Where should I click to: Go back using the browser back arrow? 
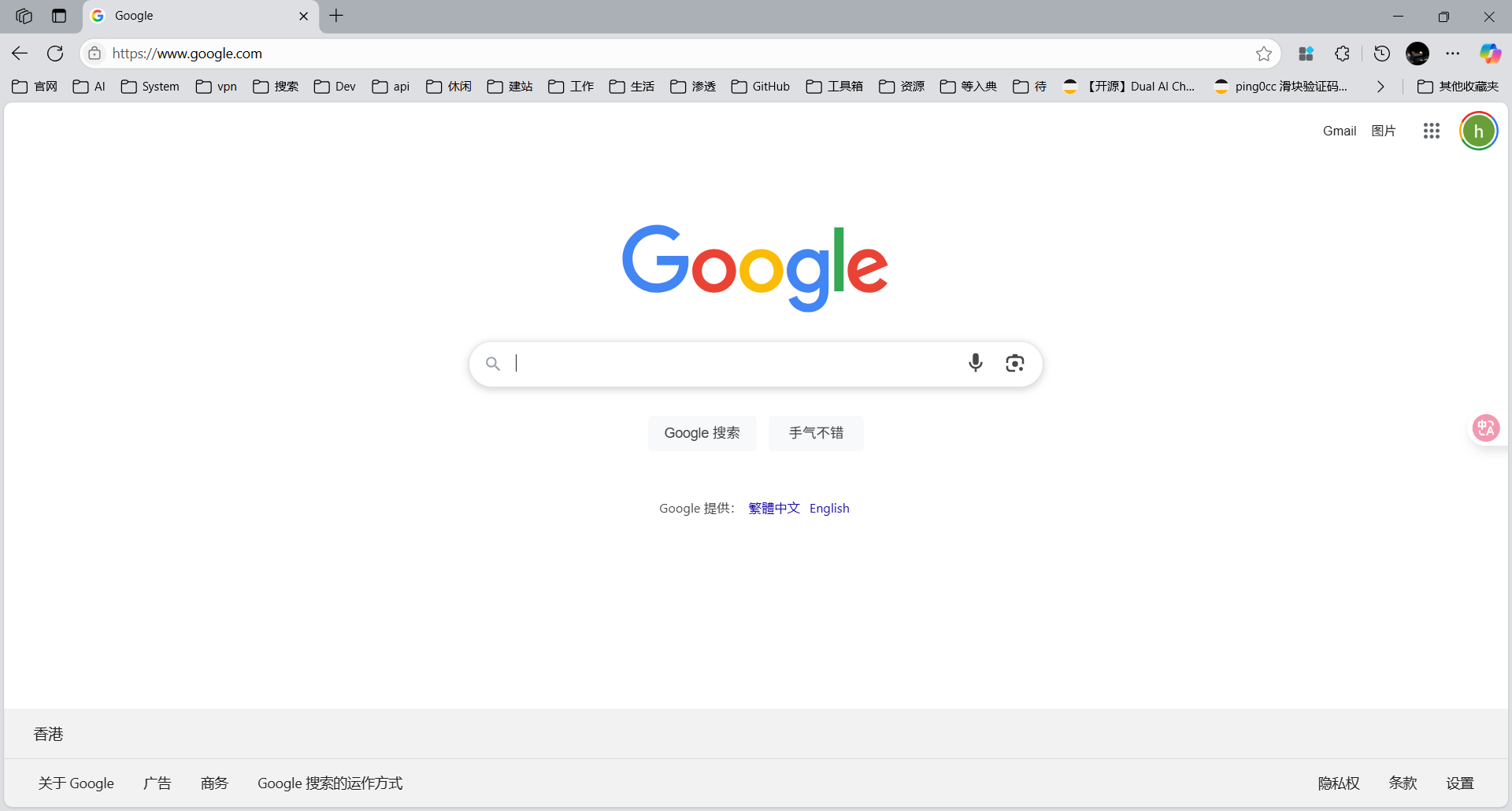[20, 54]
